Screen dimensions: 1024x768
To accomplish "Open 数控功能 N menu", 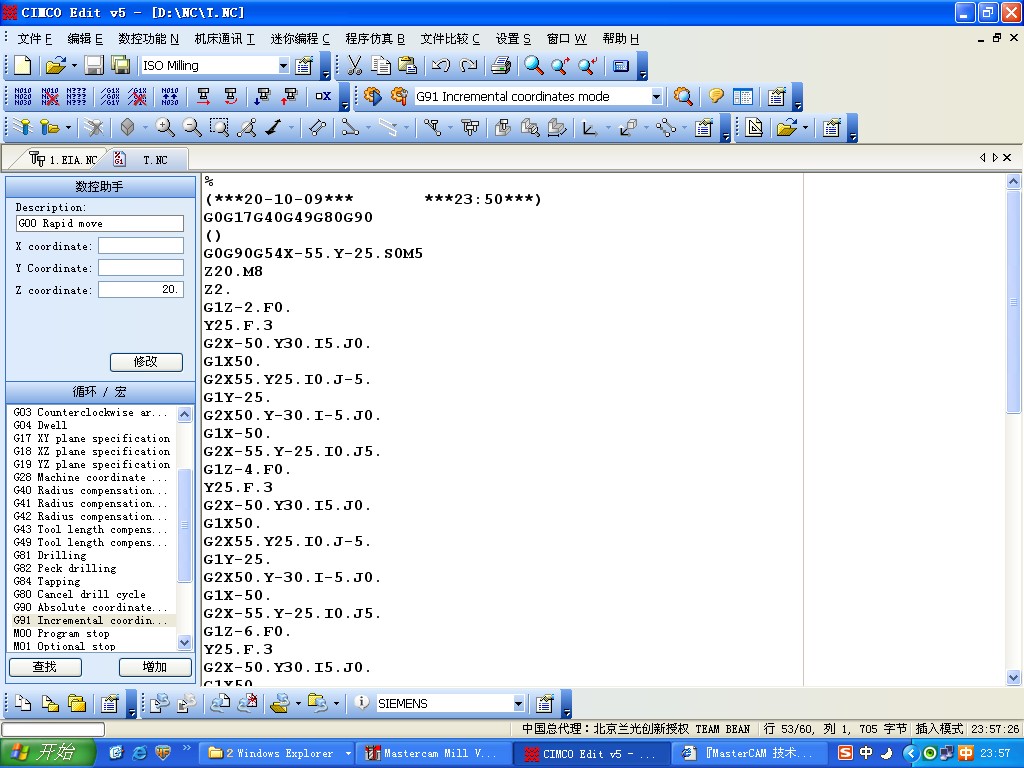I will click(x=148, y=39).
